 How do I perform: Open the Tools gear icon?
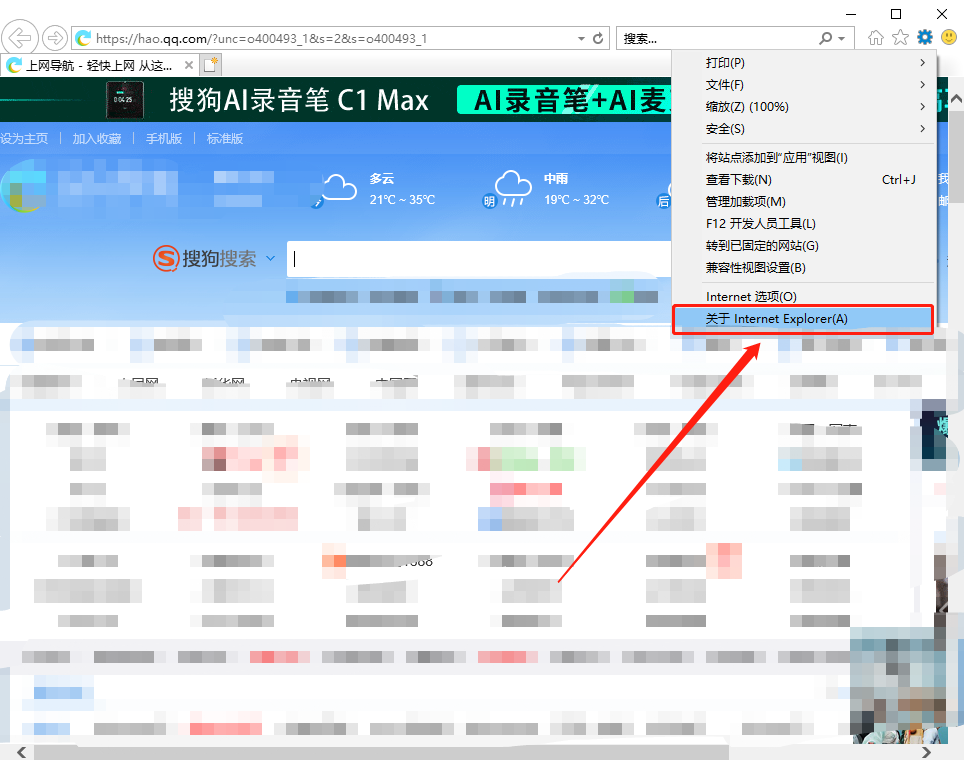(925, 38)
